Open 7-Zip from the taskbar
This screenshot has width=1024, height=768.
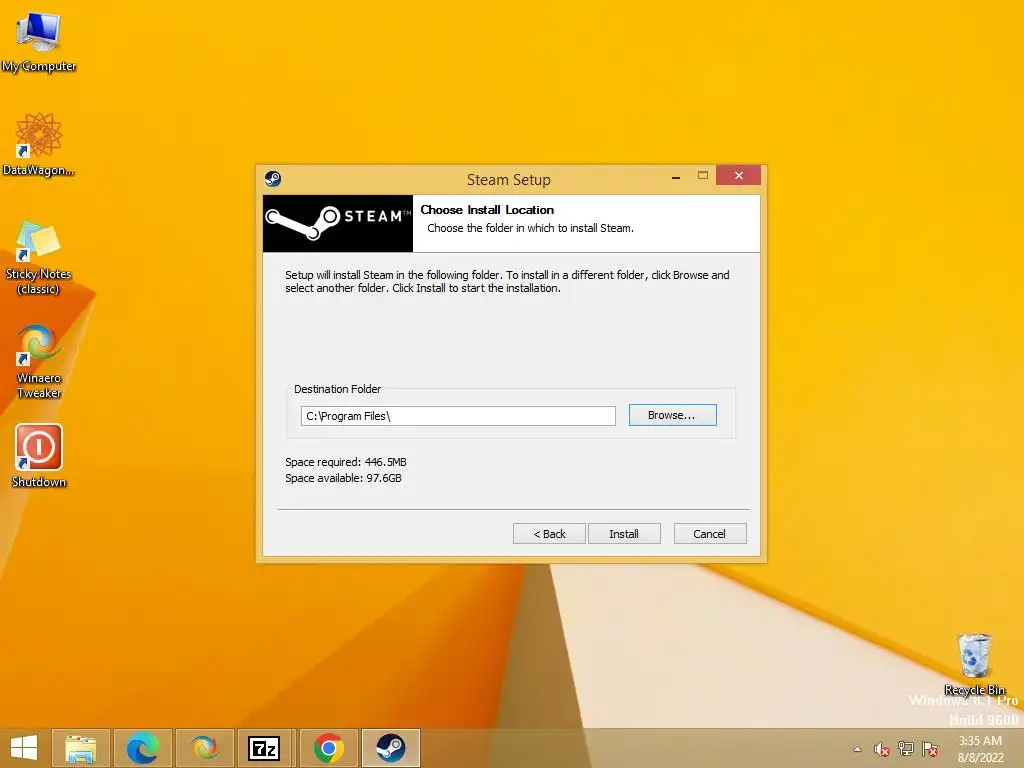click(264, 748)
